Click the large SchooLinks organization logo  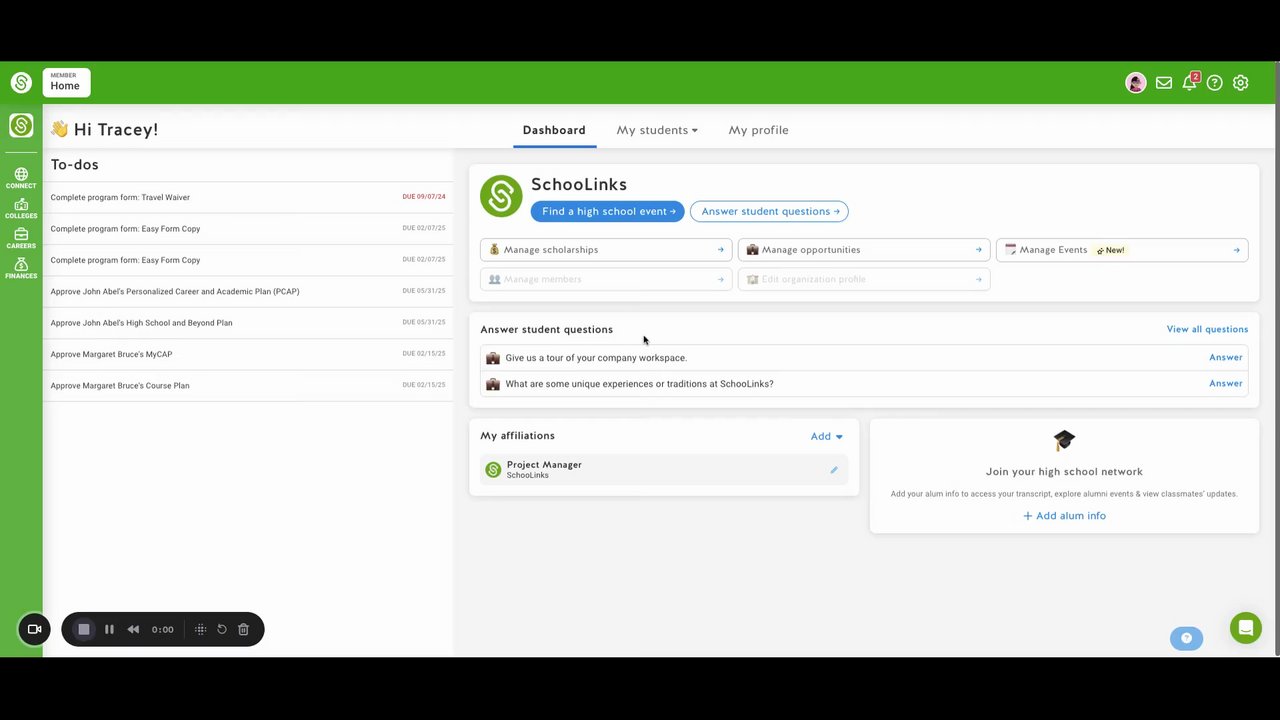[x=501, y=196]
